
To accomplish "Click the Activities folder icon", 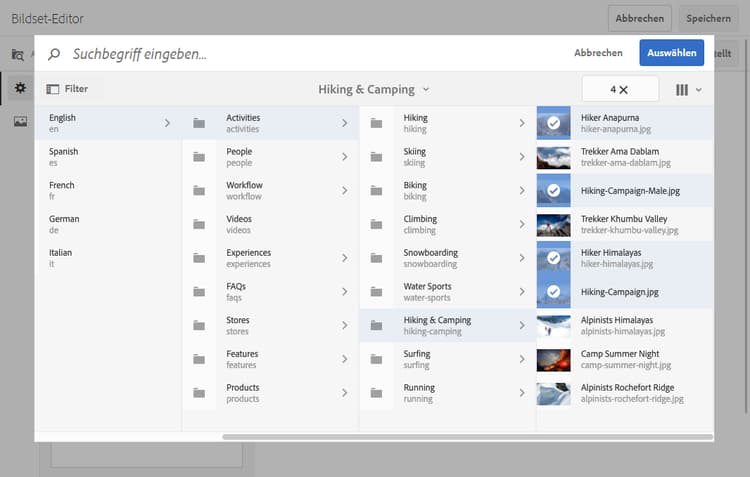I will tap(199, 123).
